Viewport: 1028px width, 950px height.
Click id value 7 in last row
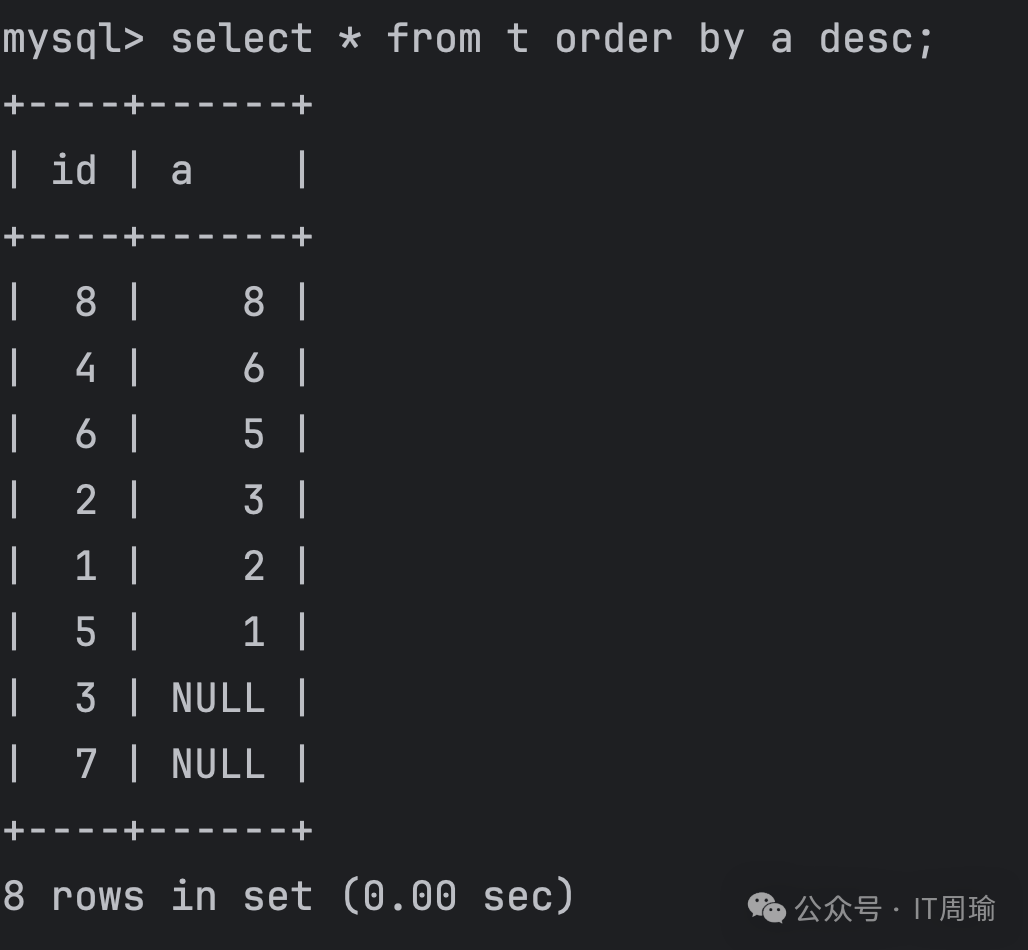coord(86,764)
